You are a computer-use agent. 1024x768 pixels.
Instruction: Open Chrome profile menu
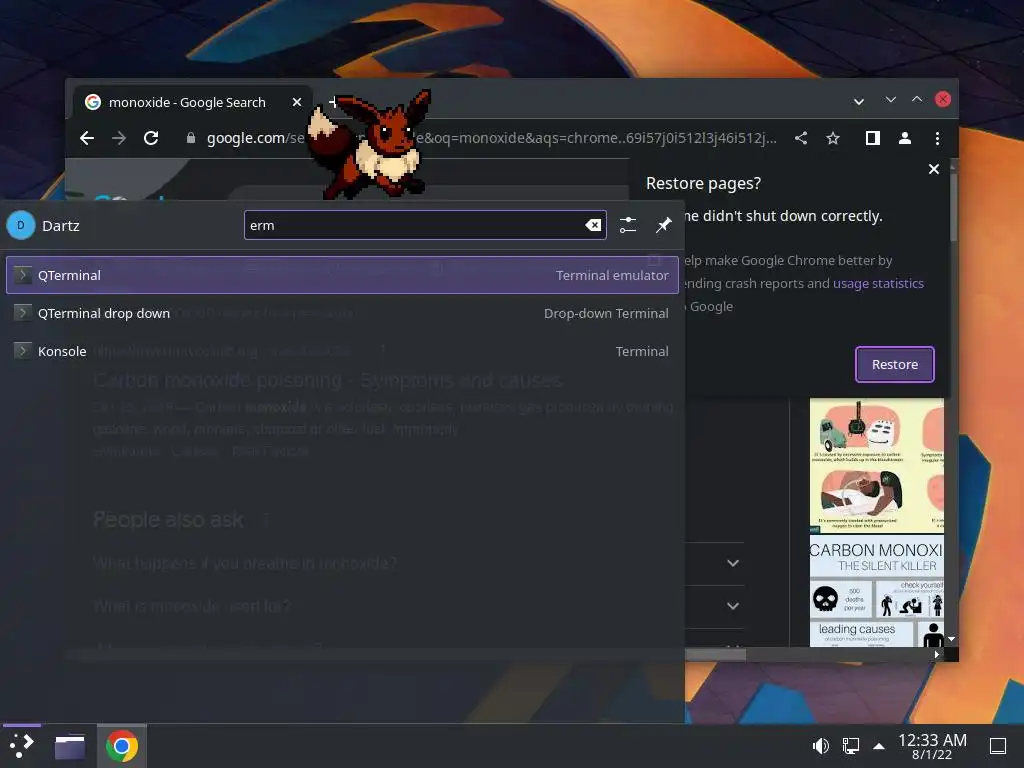pyautogui.click(x=904, y=138)
